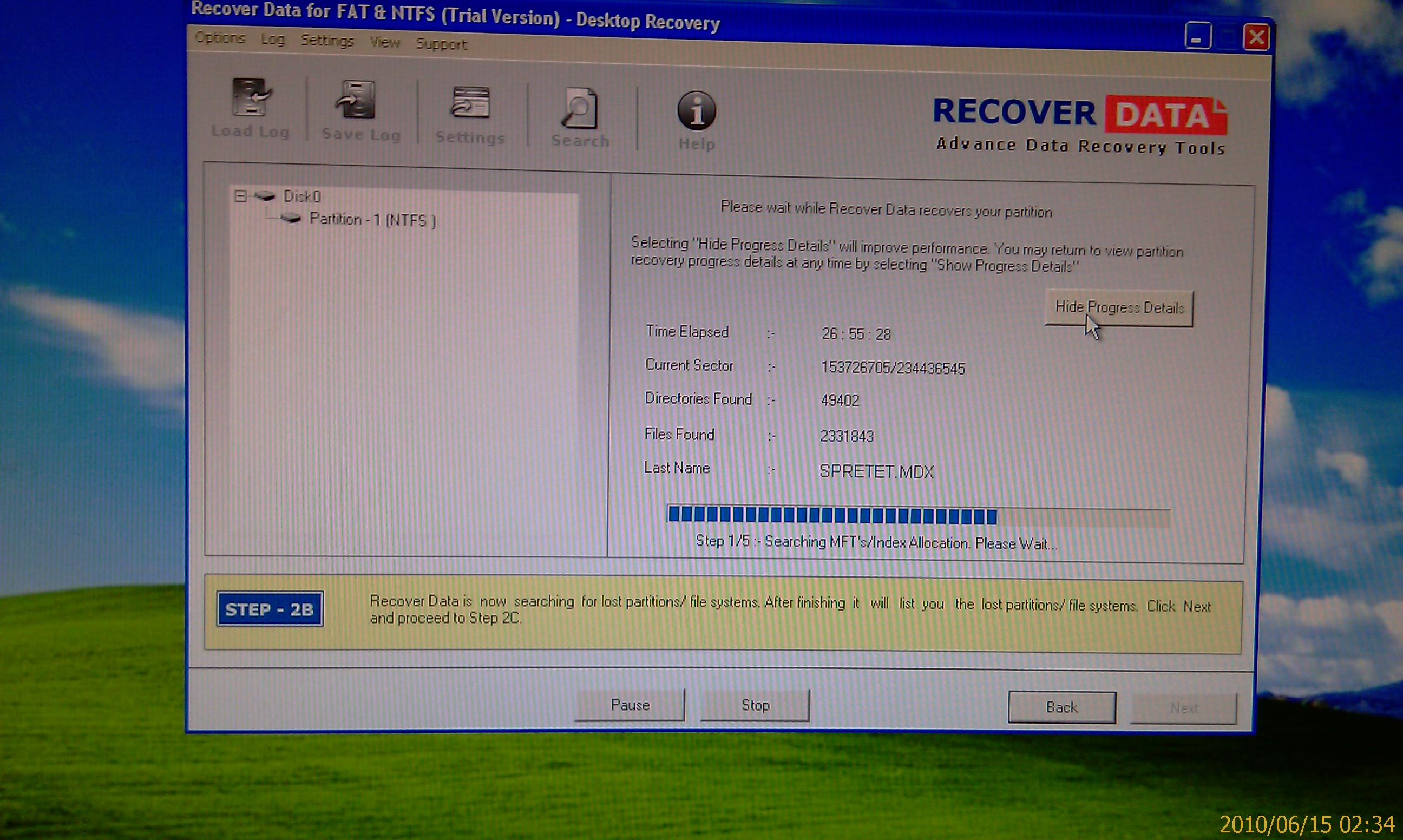Click the Time Elapsed value 26 : 55 : 28
The width and height of the screenshot is (1403, 840).
point(856,334)
